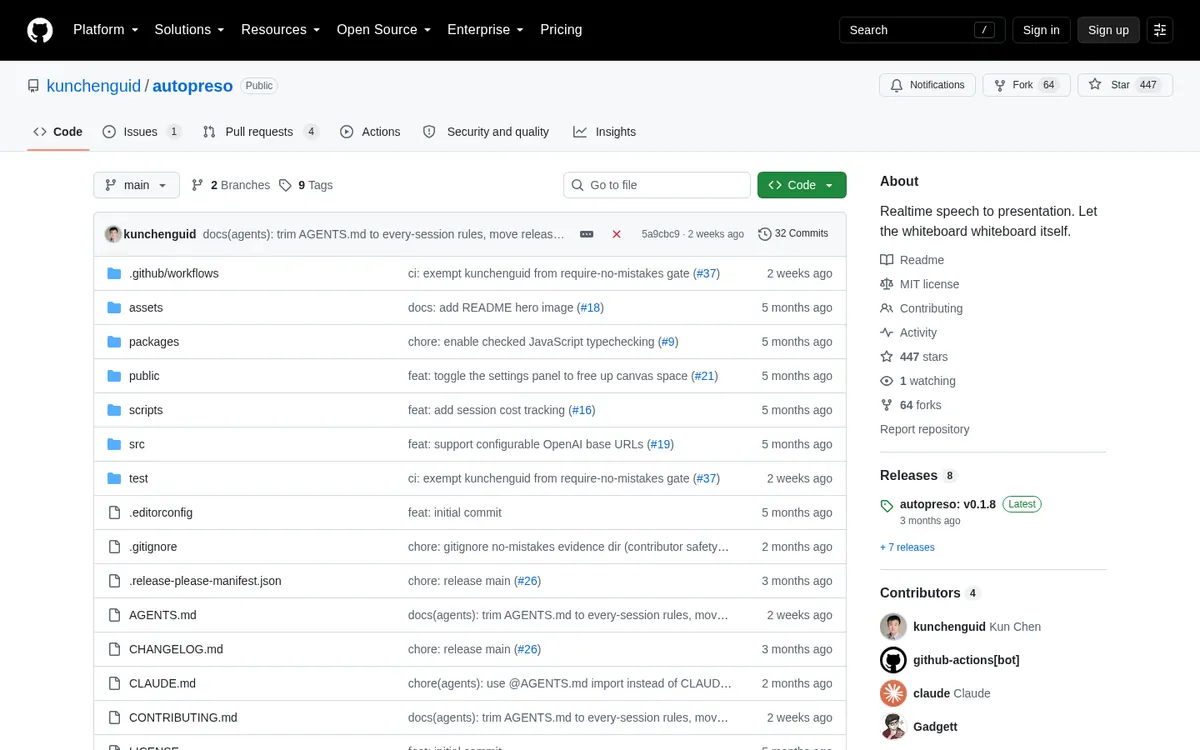Click the fork icon beside 64 forks

(887, 405)
